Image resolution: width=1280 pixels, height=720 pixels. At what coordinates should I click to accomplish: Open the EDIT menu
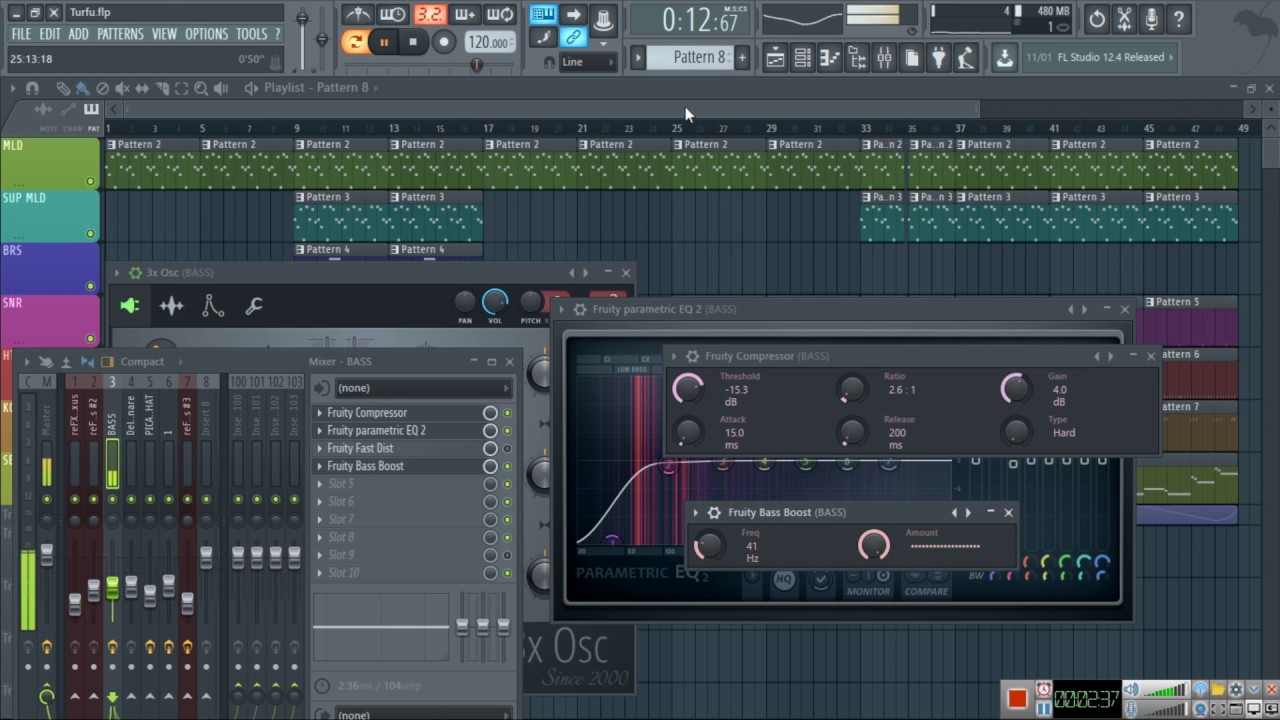50,34
